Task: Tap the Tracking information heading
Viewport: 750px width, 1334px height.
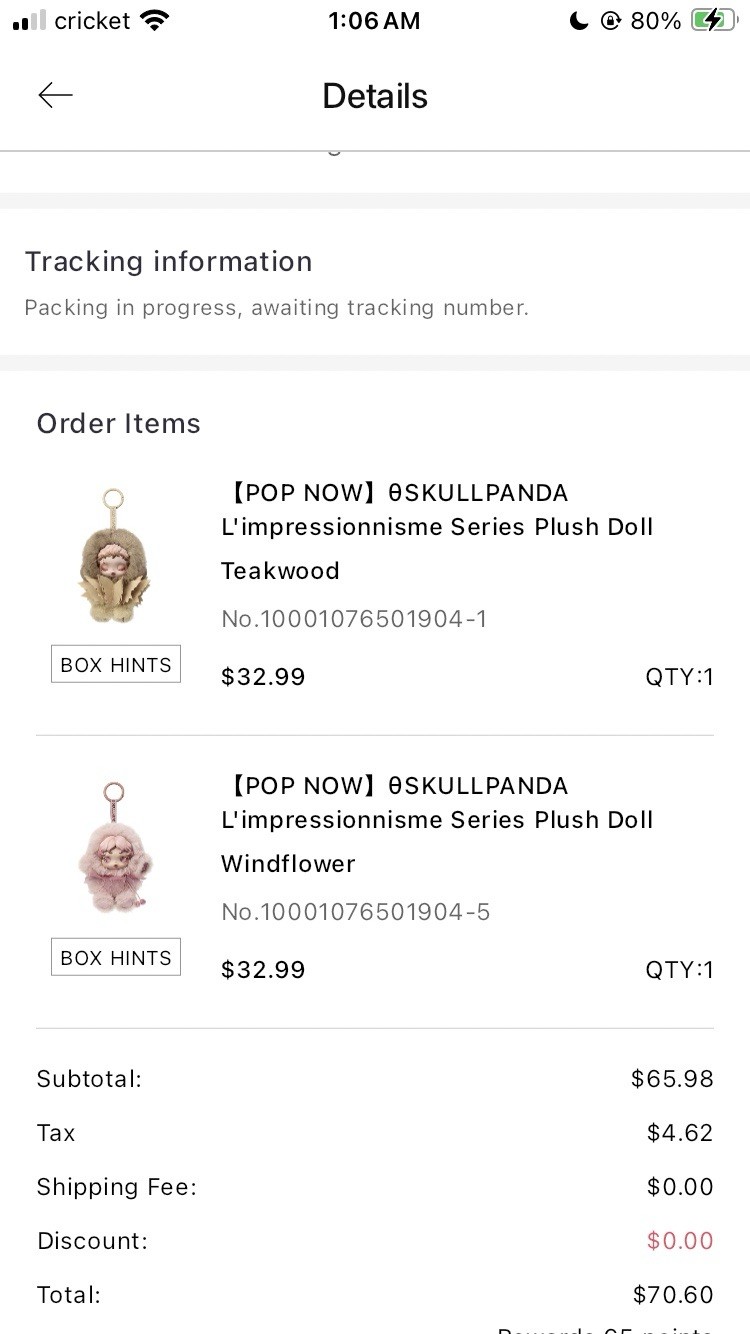Action: point(168,262)
